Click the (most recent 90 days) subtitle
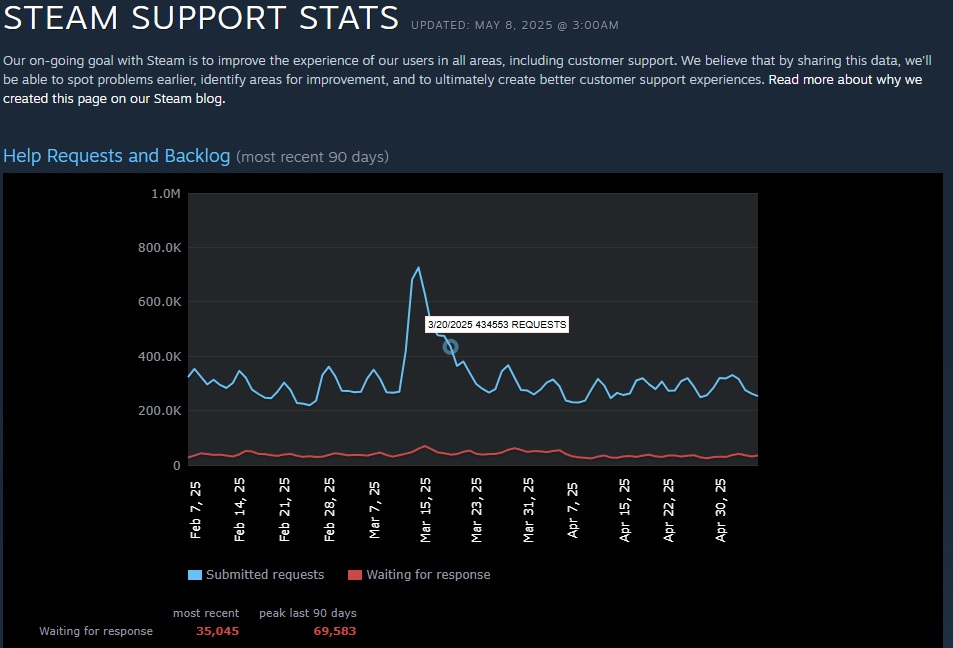Screen dimensions: 953x648 point(312,157)
